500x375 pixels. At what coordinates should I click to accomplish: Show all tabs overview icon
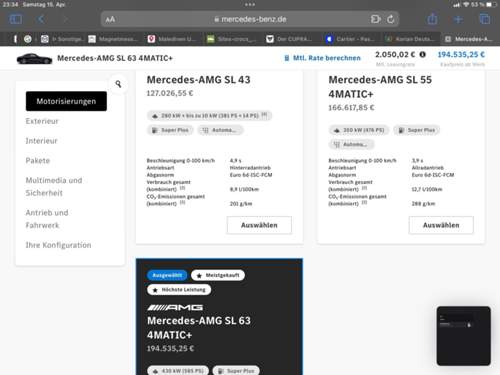point(485,19)
